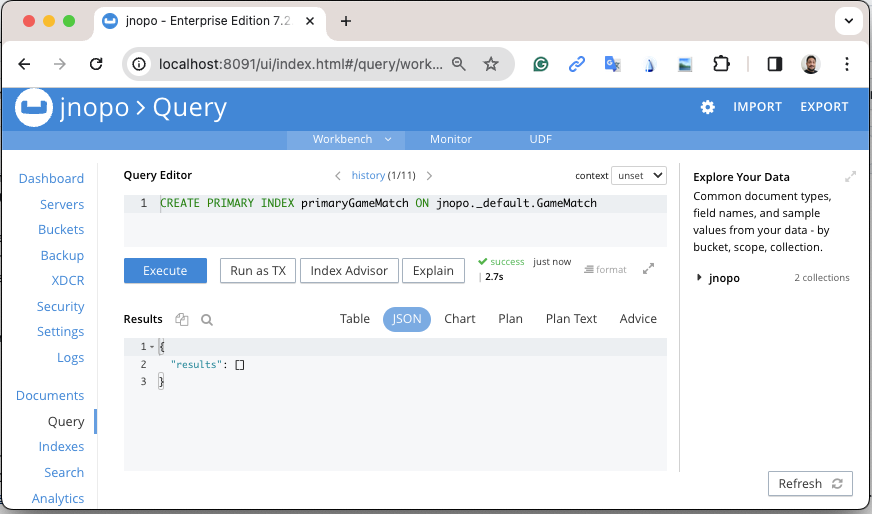Open Logs in the sidebar
The height and width of the screenshot is (514, 872).
tap(71, 358)
